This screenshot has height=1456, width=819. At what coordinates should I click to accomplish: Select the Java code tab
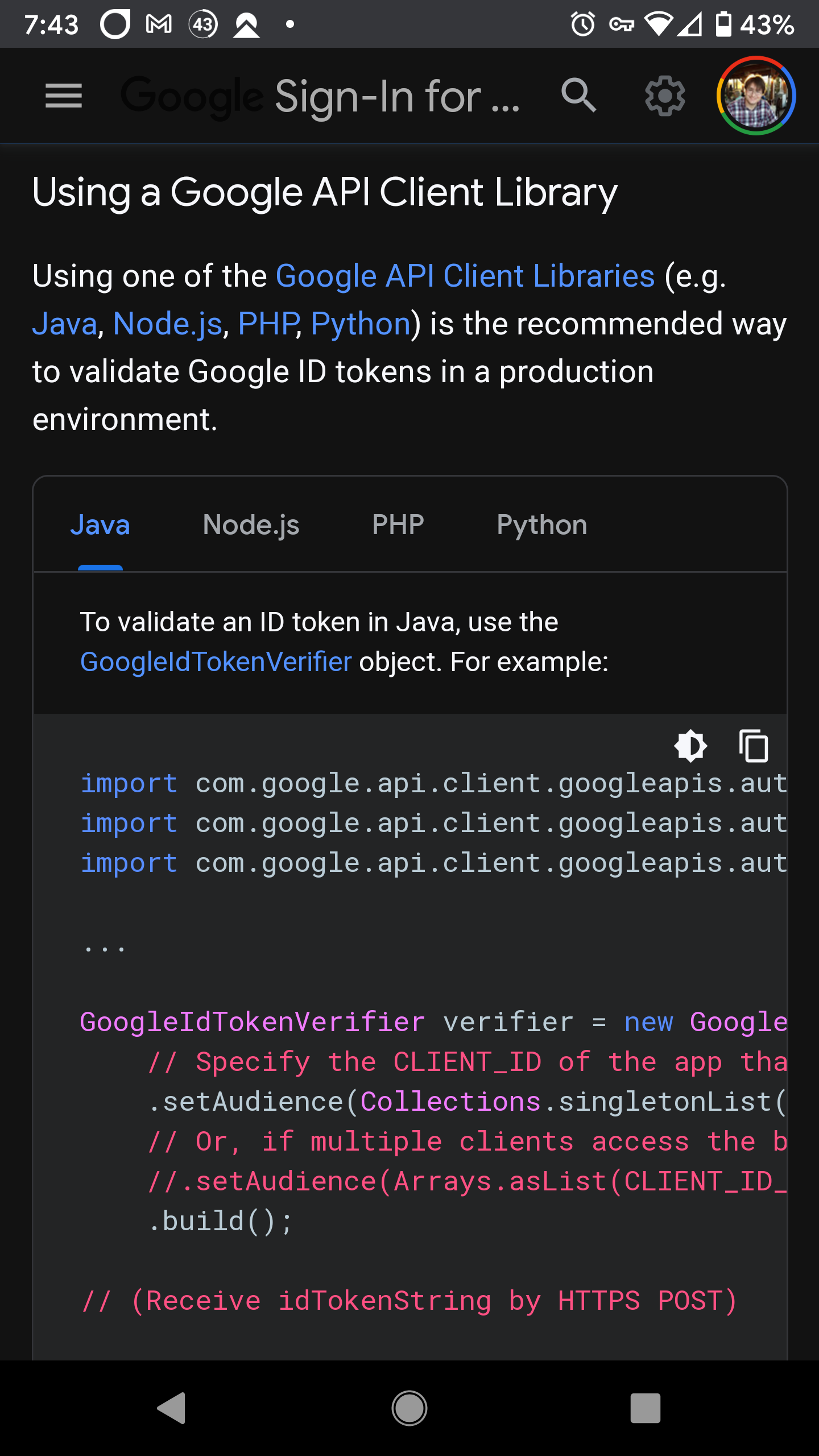point(100,524)
